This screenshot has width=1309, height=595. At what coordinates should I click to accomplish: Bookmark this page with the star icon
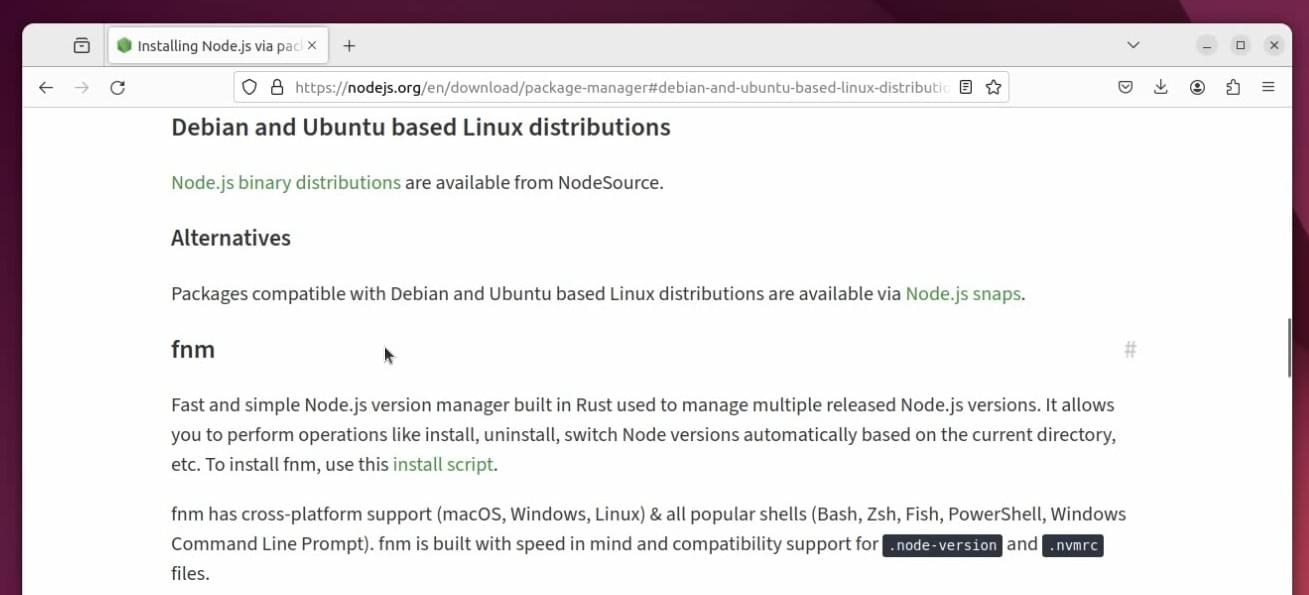pos(993,88)
